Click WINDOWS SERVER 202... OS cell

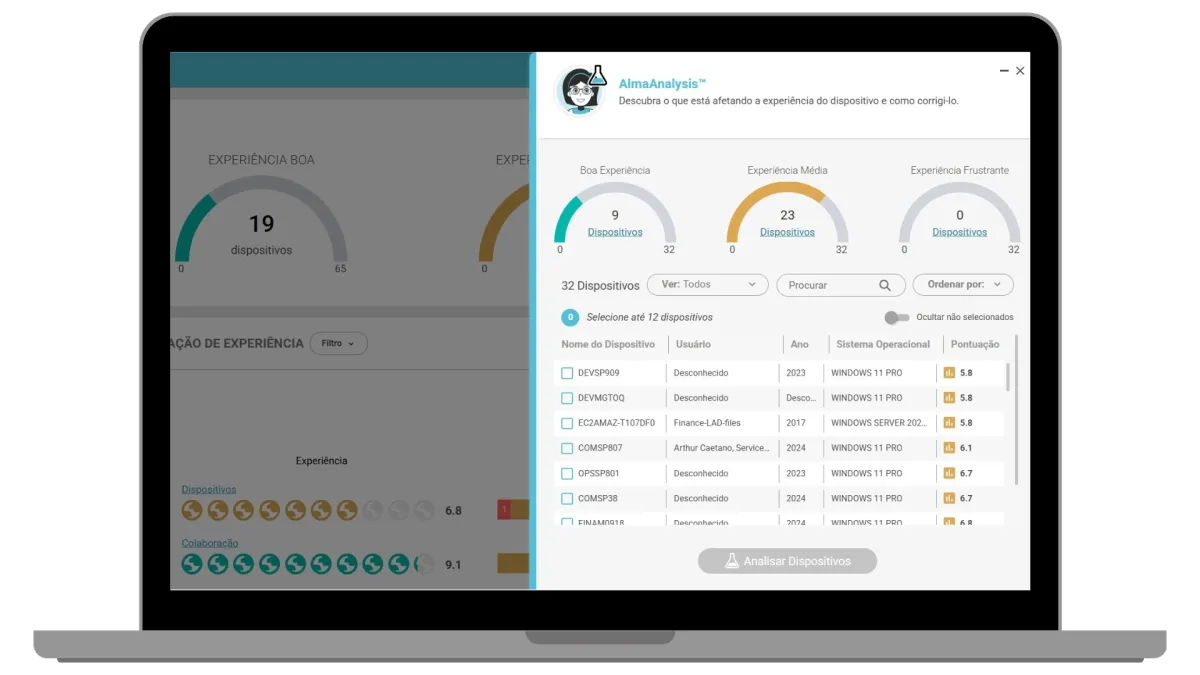879,423
